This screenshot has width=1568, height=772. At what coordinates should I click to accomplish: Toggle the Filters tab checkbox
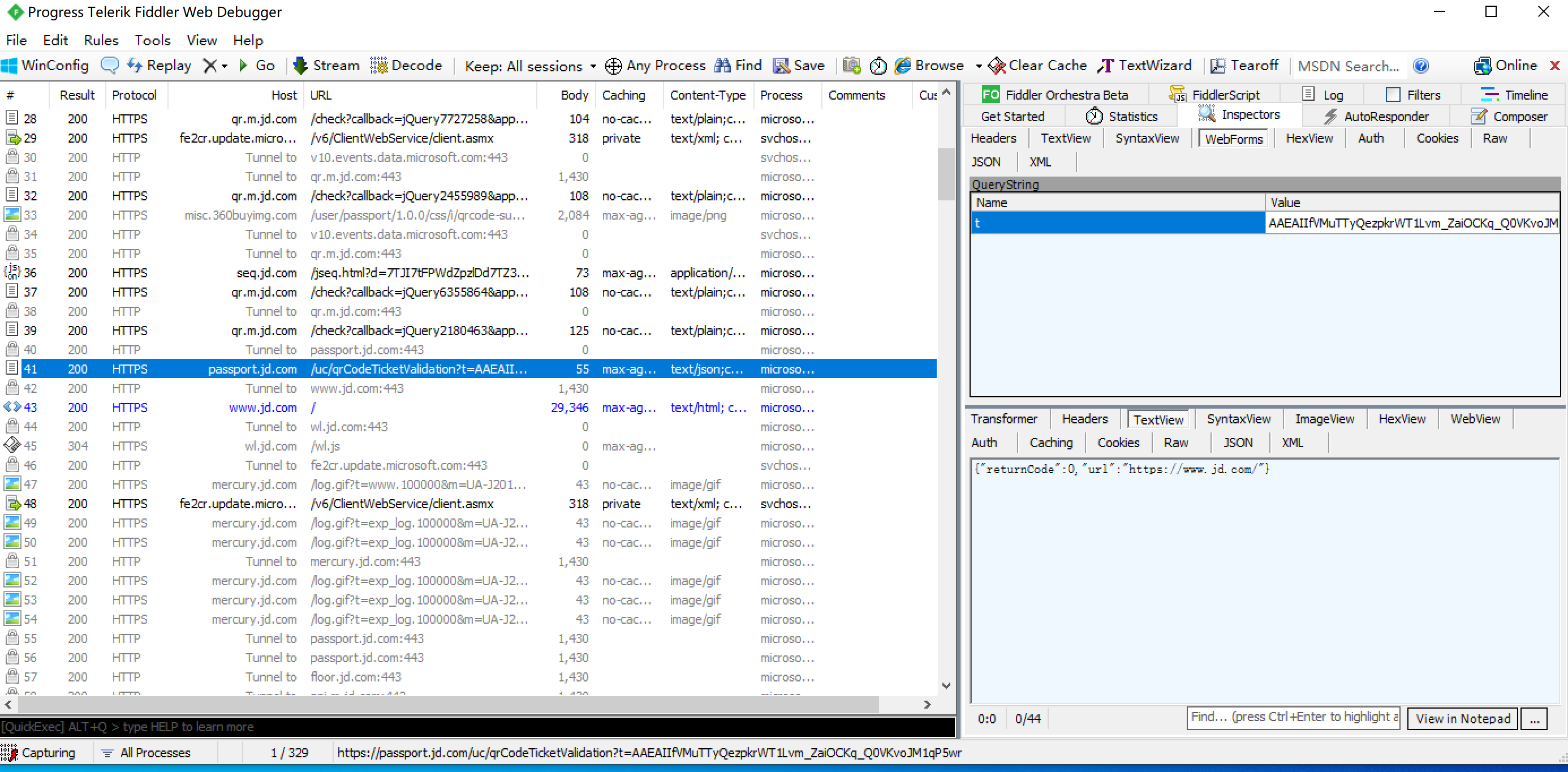click(x=1393, y=95)
